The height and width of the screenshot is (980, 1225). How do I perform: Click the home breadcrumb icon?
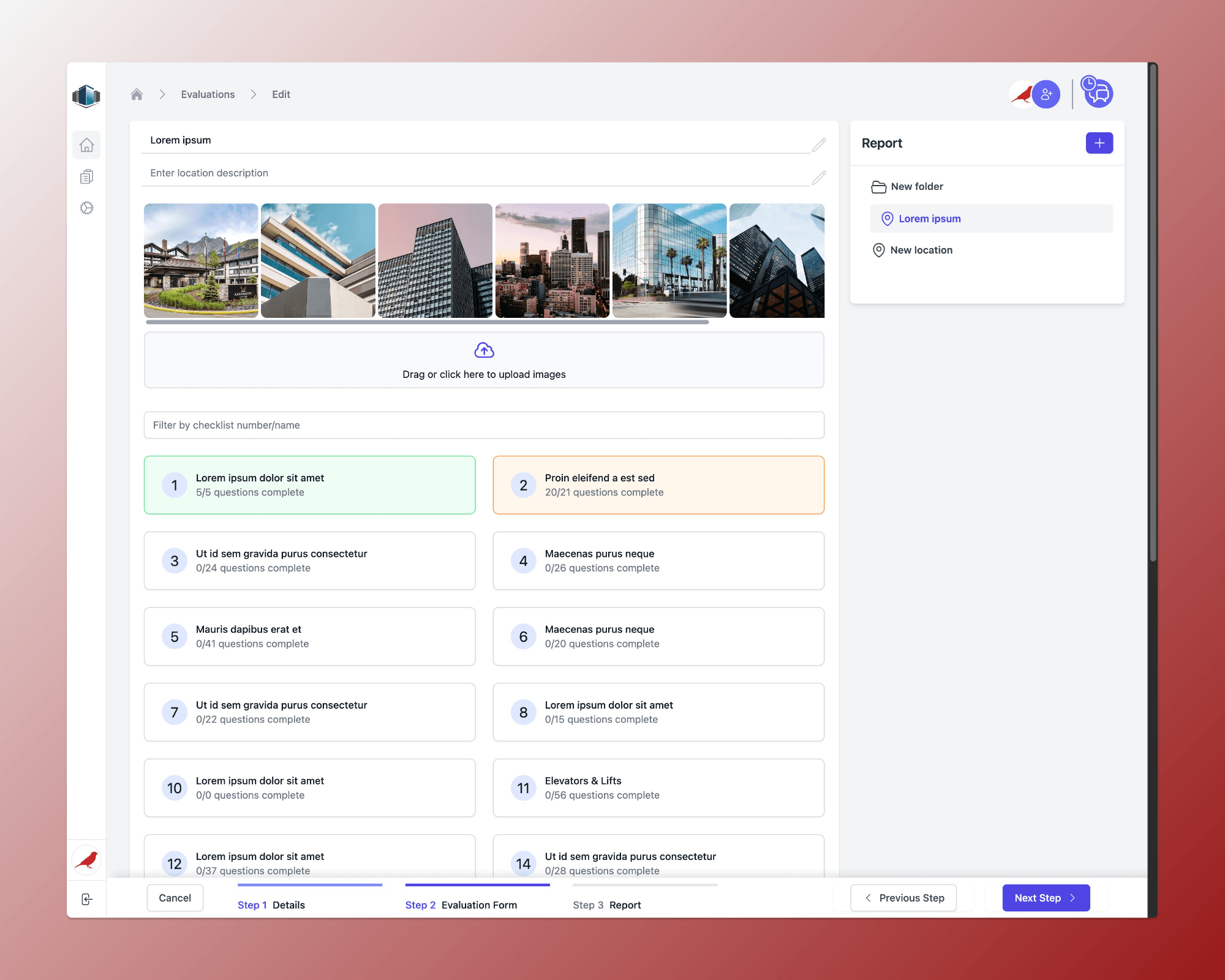(x=137, y=94)
